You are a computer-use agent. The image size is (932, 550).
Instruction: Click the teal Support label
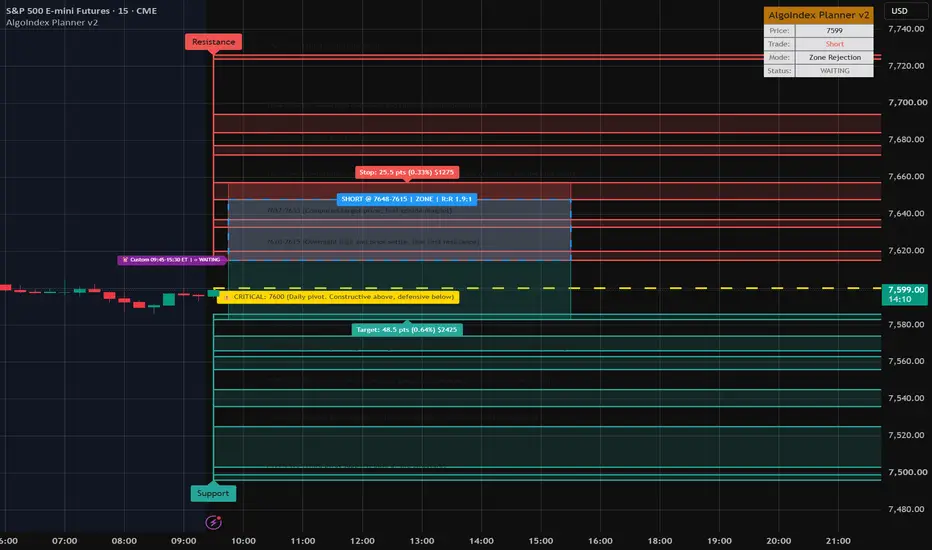(x=213, y=493)
